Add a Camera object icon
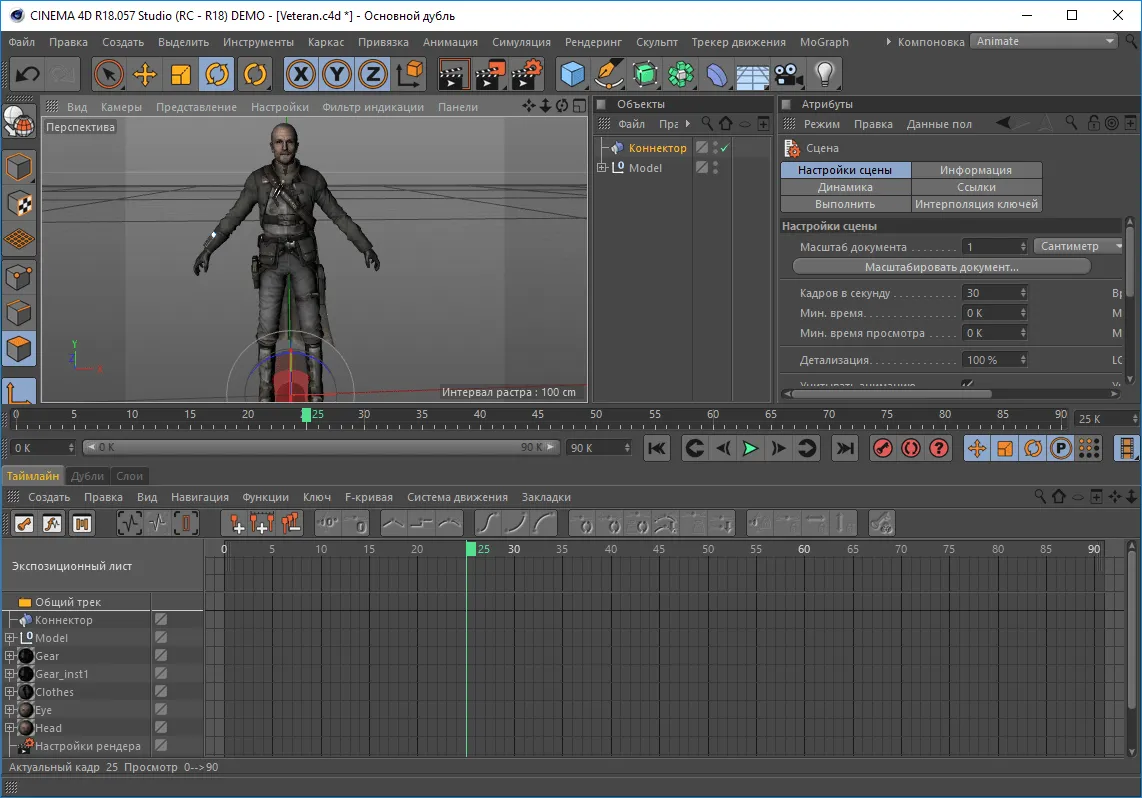 788,74
